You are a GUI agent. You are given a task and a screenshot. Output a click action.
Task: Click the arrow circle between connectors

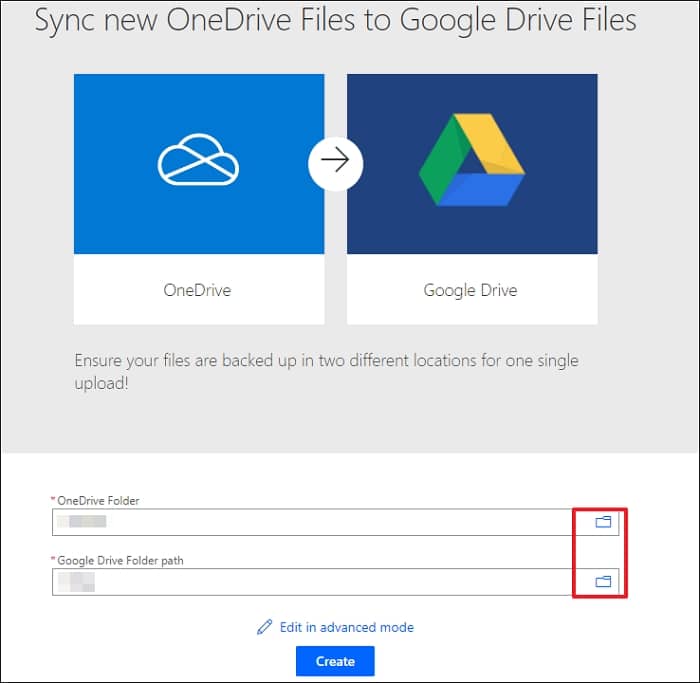[x=335, y=163]
